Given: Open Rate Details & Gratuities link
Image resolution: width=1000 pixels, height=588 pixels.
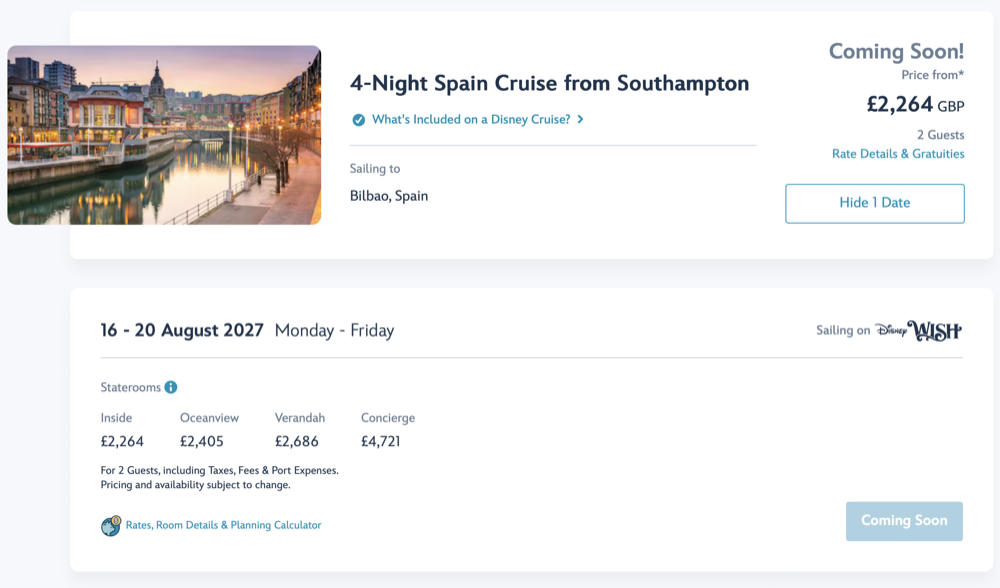Looking at the screenshot, I should [x=898, y=154].
